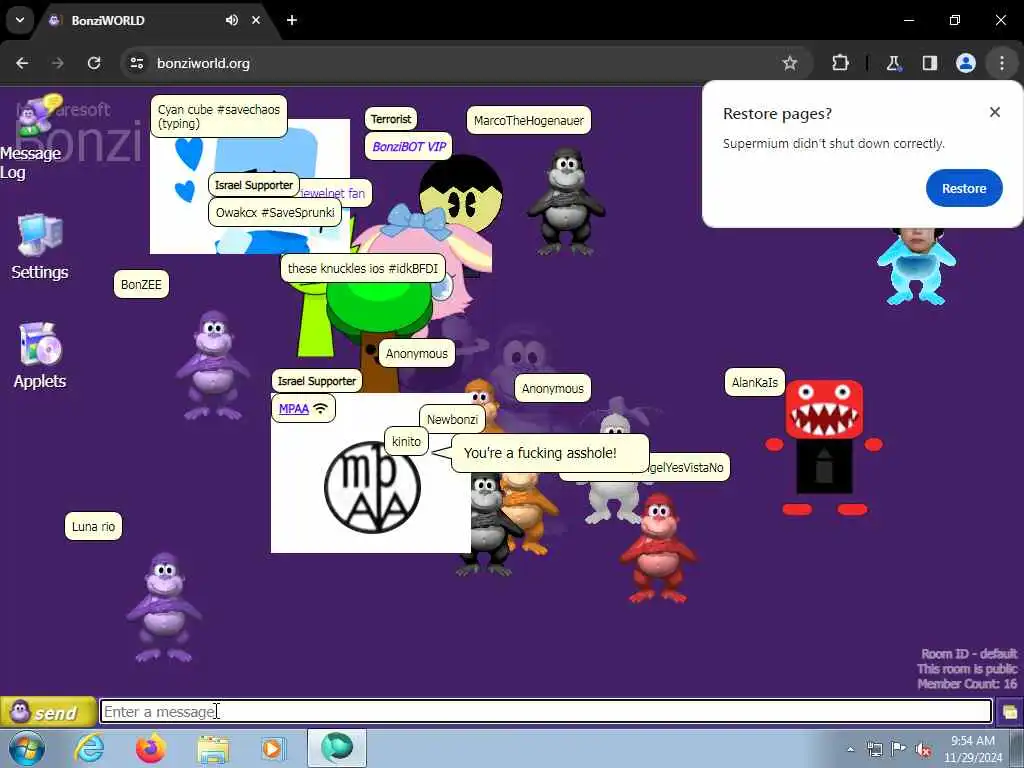Click the BonZEE purple Bonzi character
This screenshot has height=768, width=1024.
coord(213,365)
